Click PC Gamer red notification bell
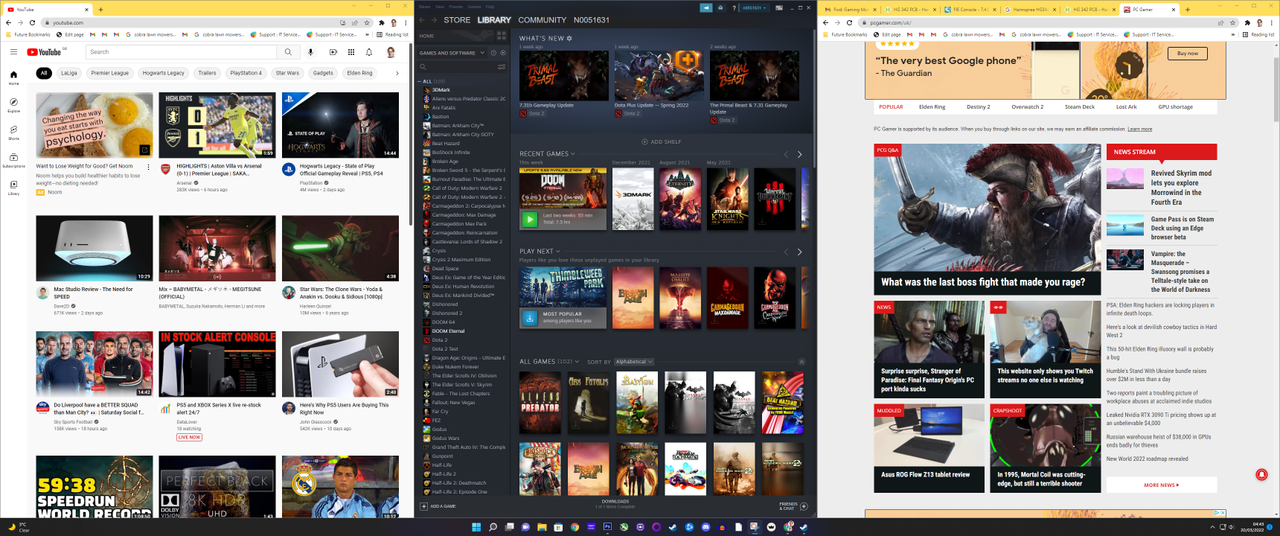The image size is (1280, 536). point(1261,474)
